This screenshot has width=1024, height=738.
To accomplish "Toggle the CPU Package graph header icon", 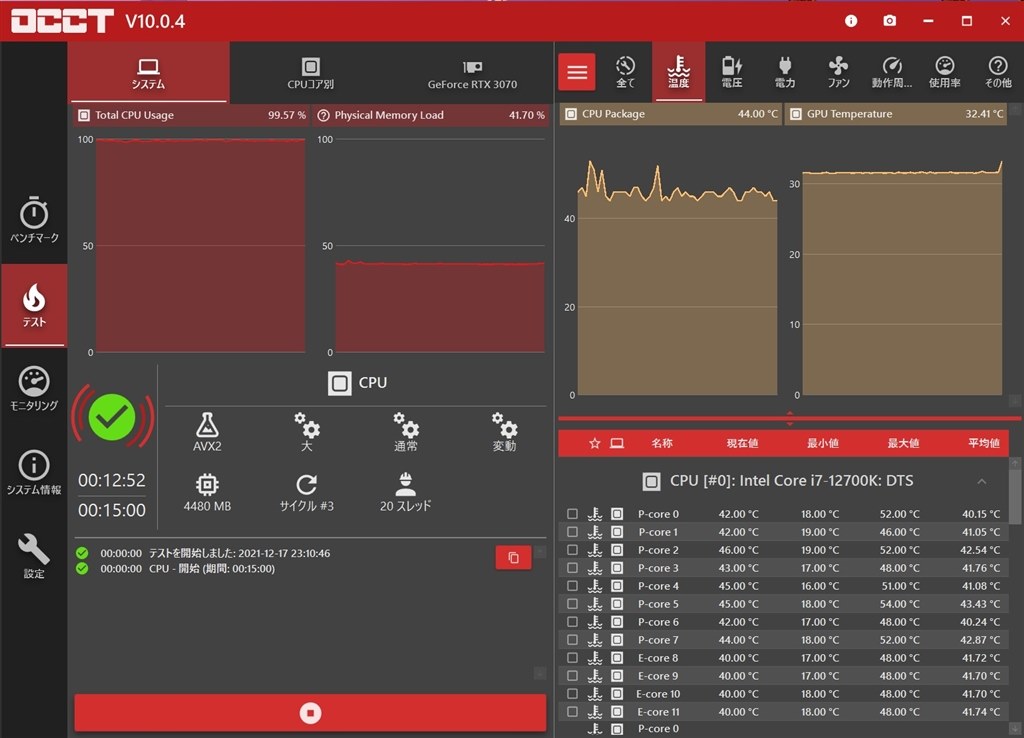I will (571, 114).
